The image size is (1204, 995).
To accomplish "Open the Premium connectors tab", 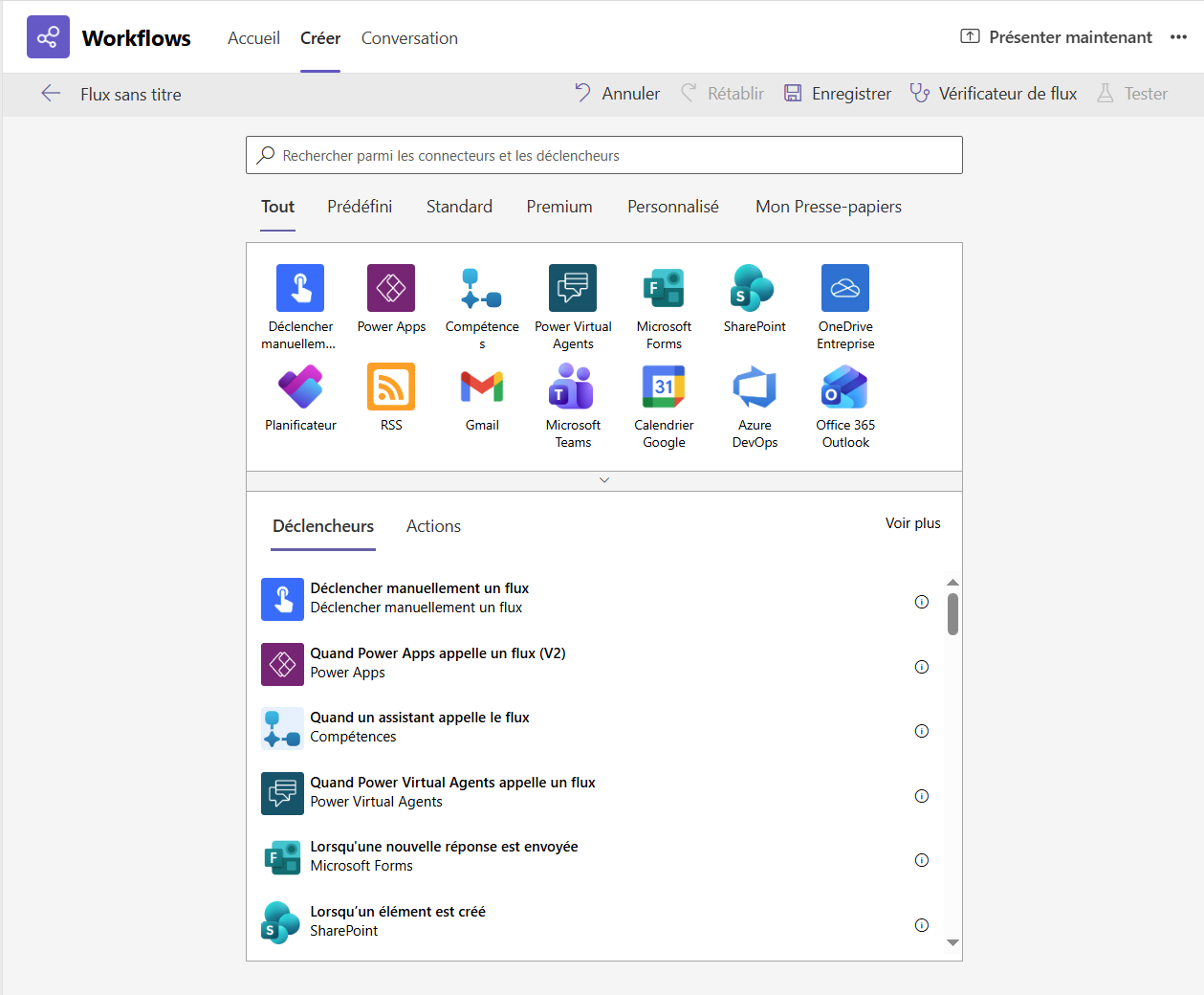I will [x=558, y=207].
